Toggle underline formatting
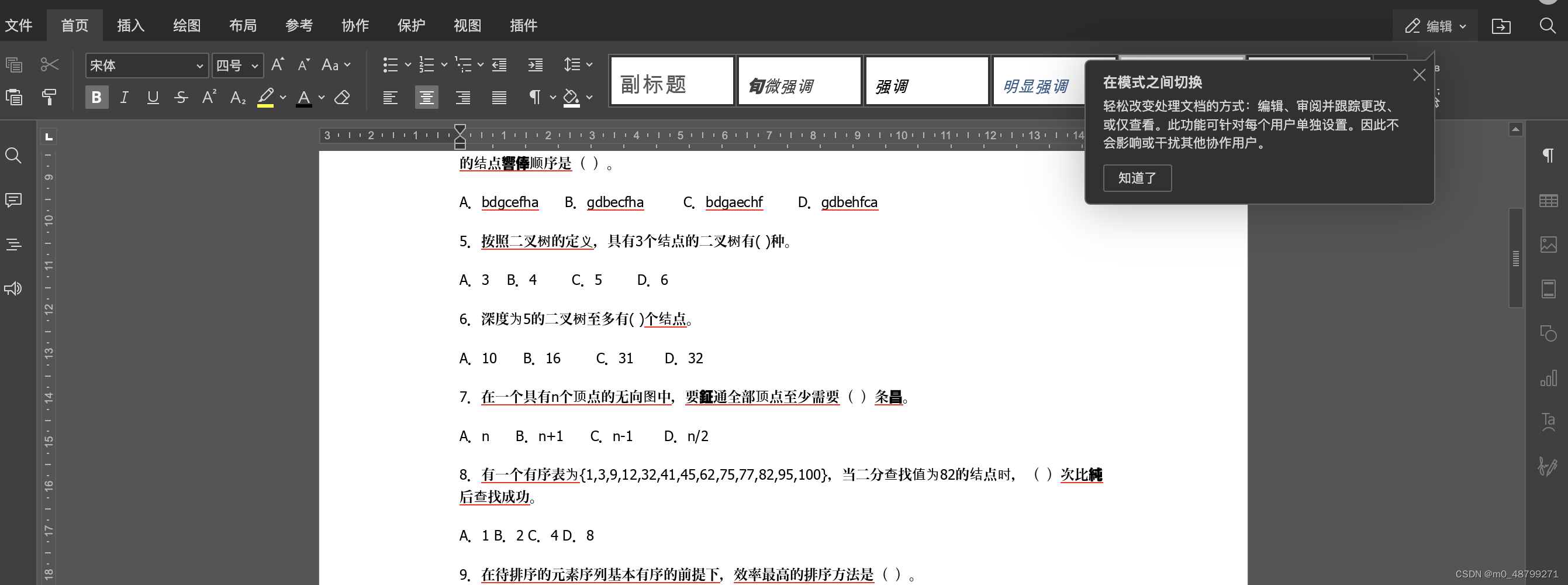This screenshot has width=1568, height=585. (x=153, y=97)
